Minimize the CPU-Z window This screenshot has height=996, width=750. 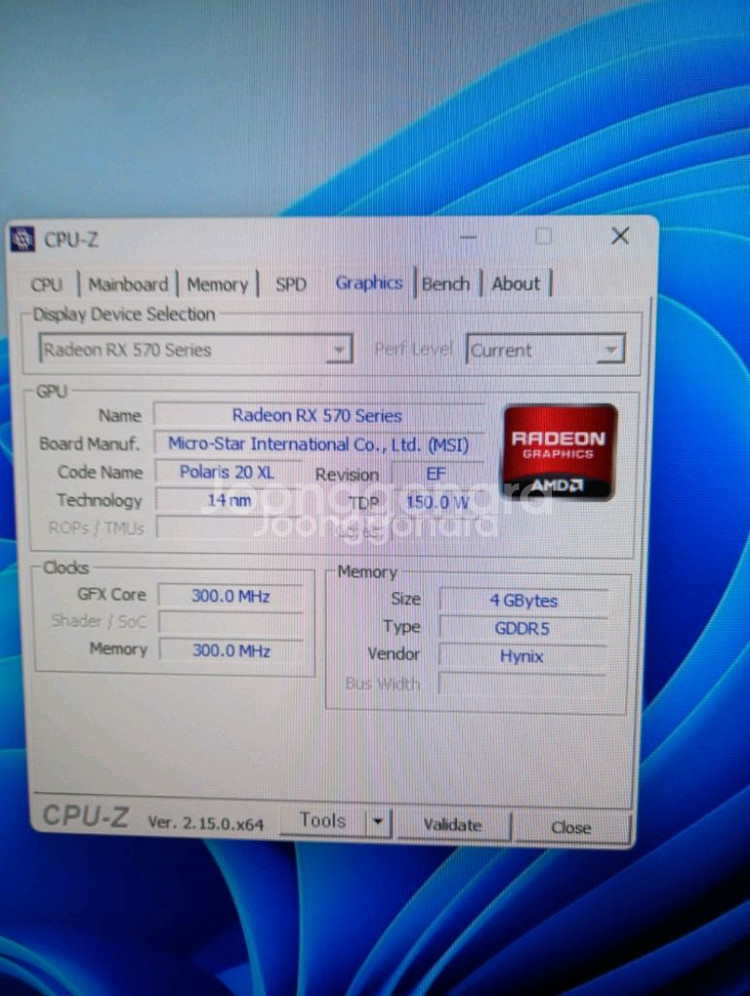pyautogui.click(x=468, y=238)
